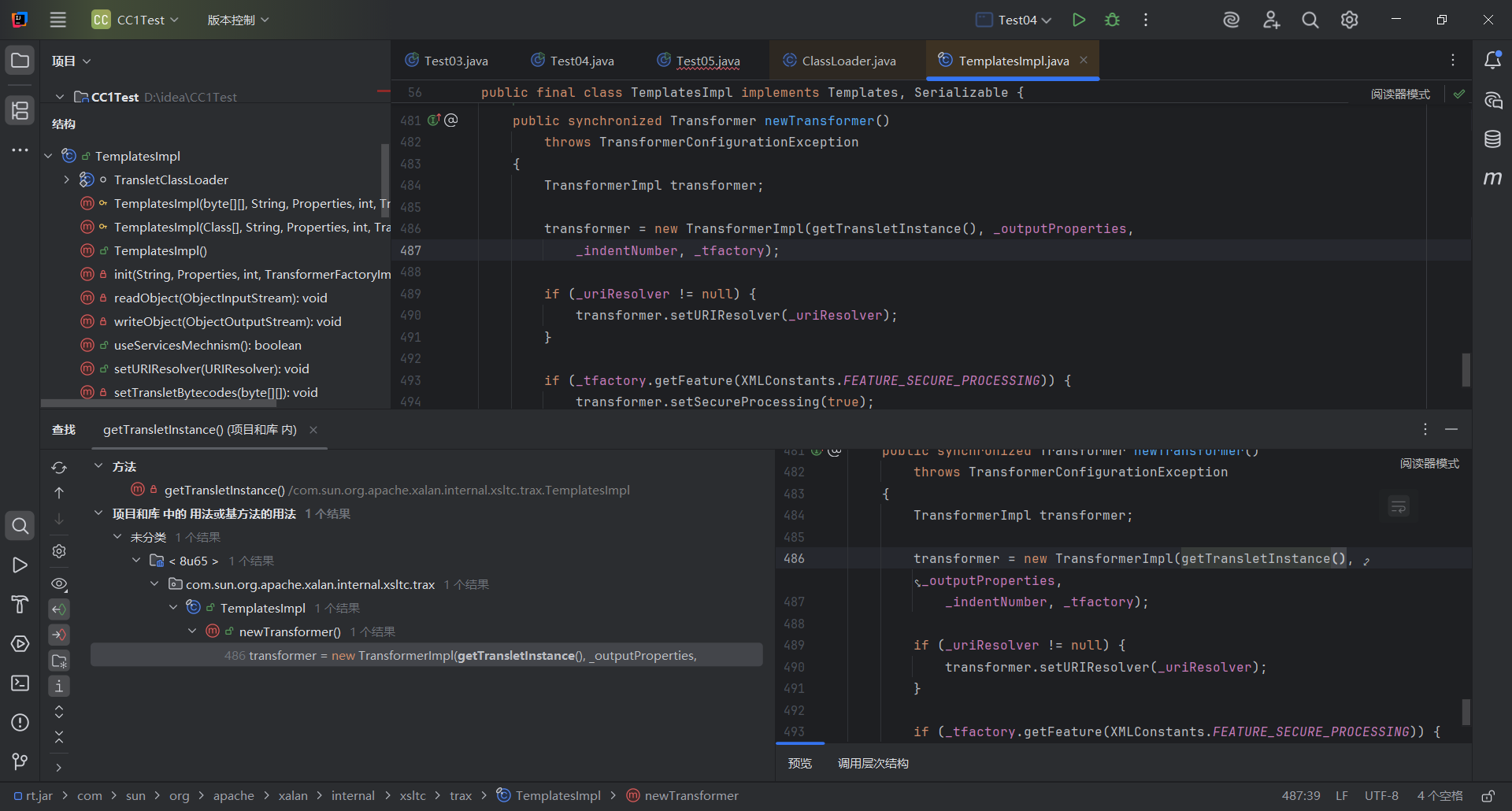Open the Run tool window in left sidebar
The image size is (1512, 811).
[20, 565]
